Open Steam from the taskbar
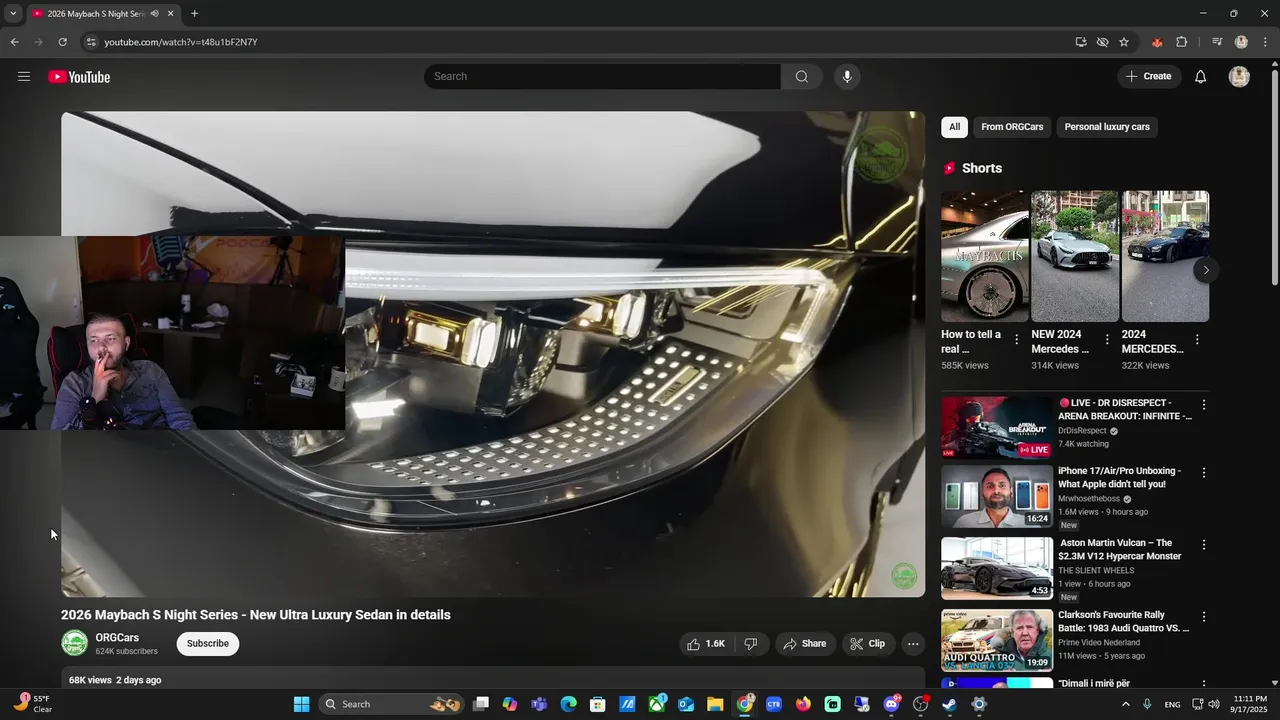Image resolution: width=1280 pixels, height=720 pixels. coord(949,704)
